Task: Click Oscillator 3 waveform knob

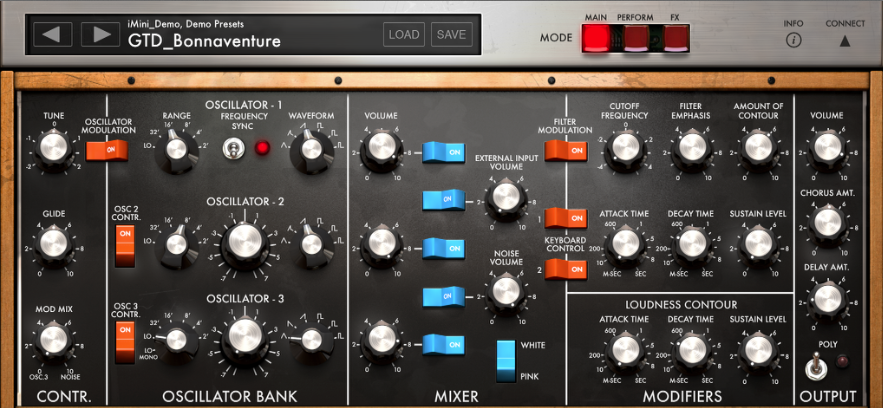Action: 311,340
